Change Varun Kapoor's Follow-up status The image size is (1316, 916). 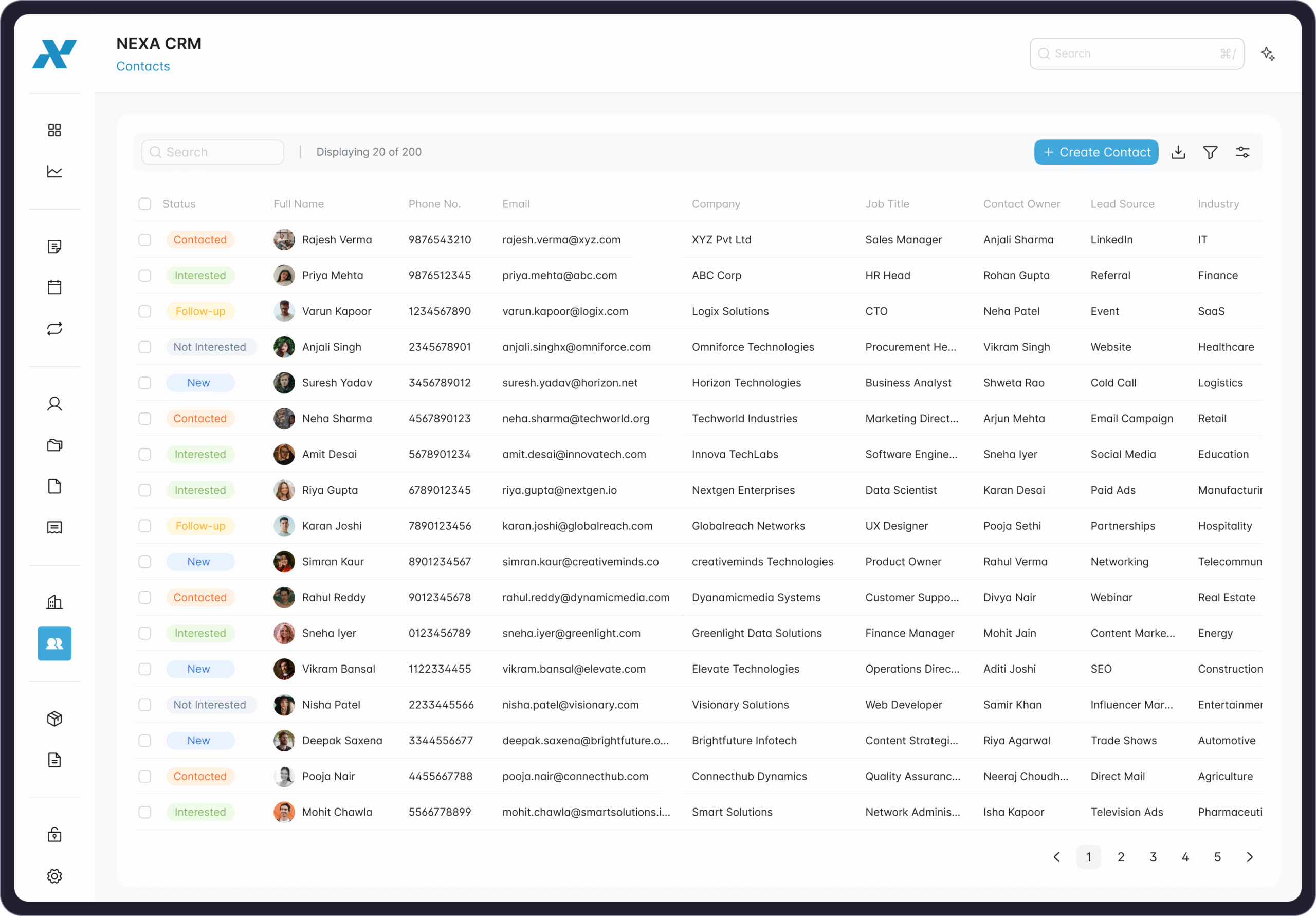click(x=200, y=311)
